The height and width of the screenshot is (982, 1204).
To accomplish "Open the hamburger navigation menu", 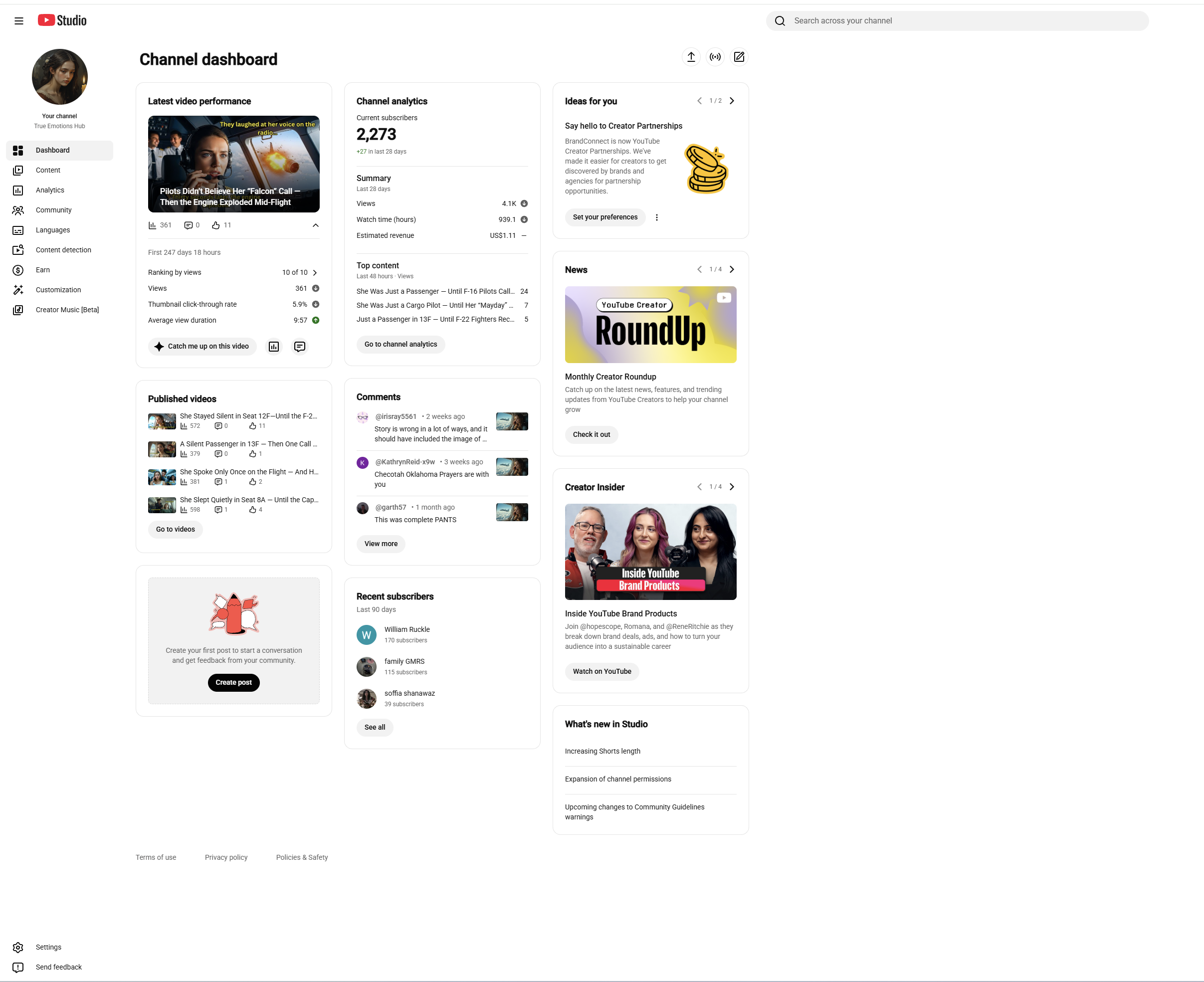I will (18, 21).
